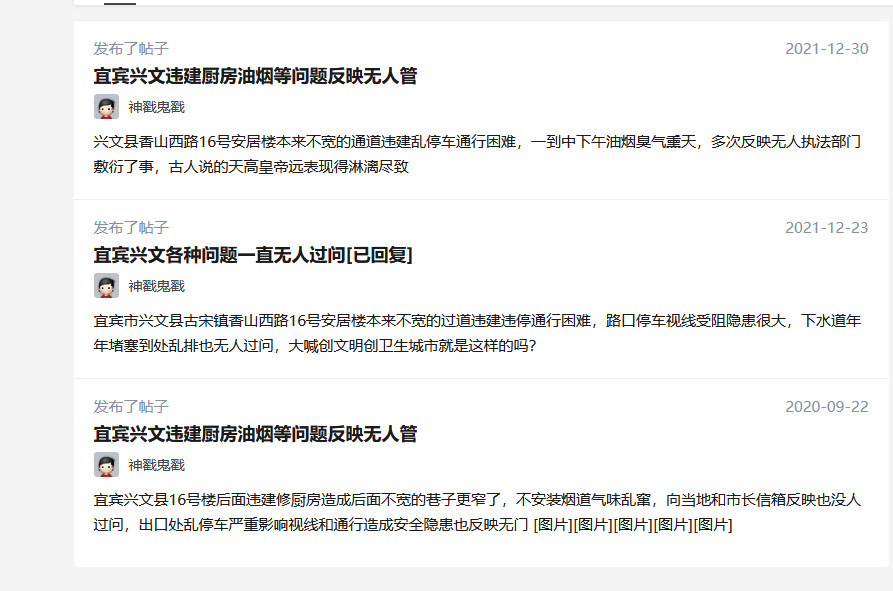Viewport: 893px width, 591px height.
Task: Click the date 2021-12-23
Action: tap(826, 228)
